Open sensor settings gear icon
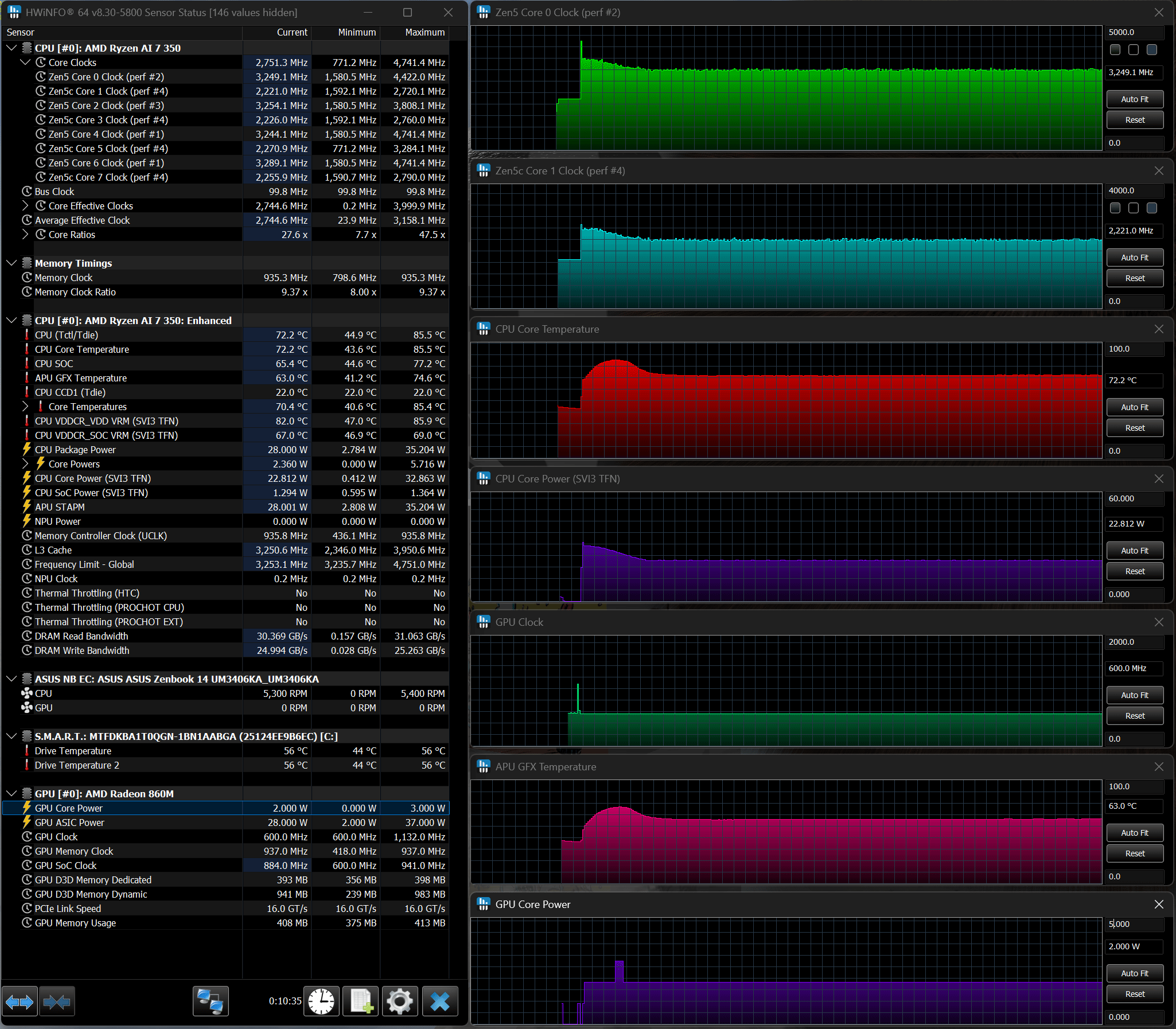 (x=400, y=1002)
